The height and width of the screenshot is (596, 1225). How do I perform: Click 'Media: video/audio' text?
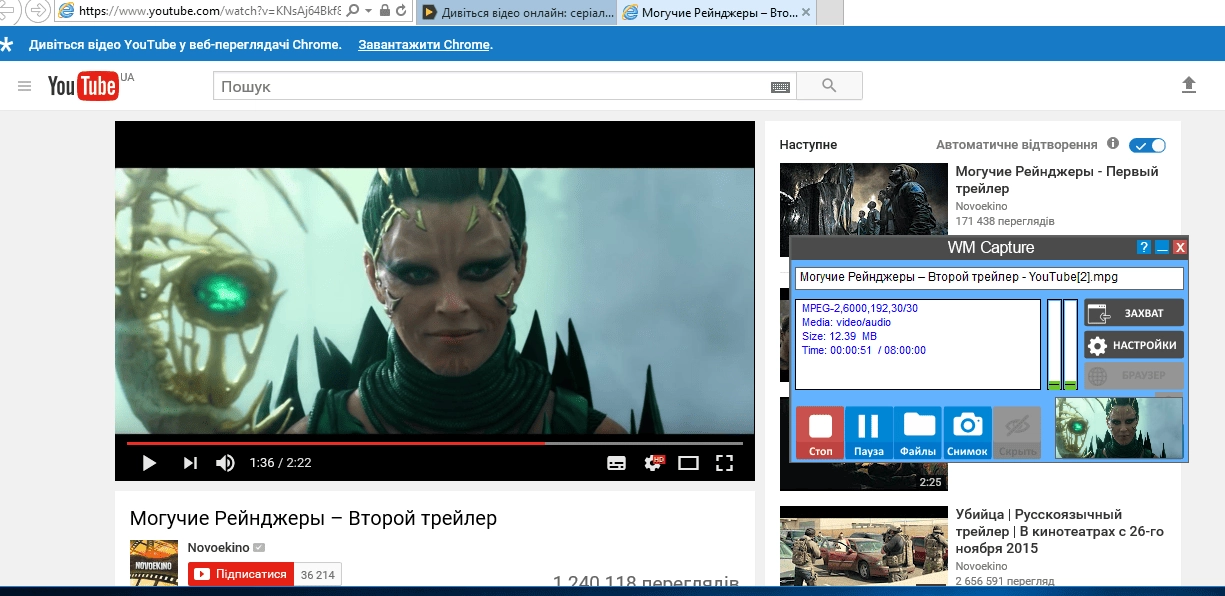coord(846,323)
